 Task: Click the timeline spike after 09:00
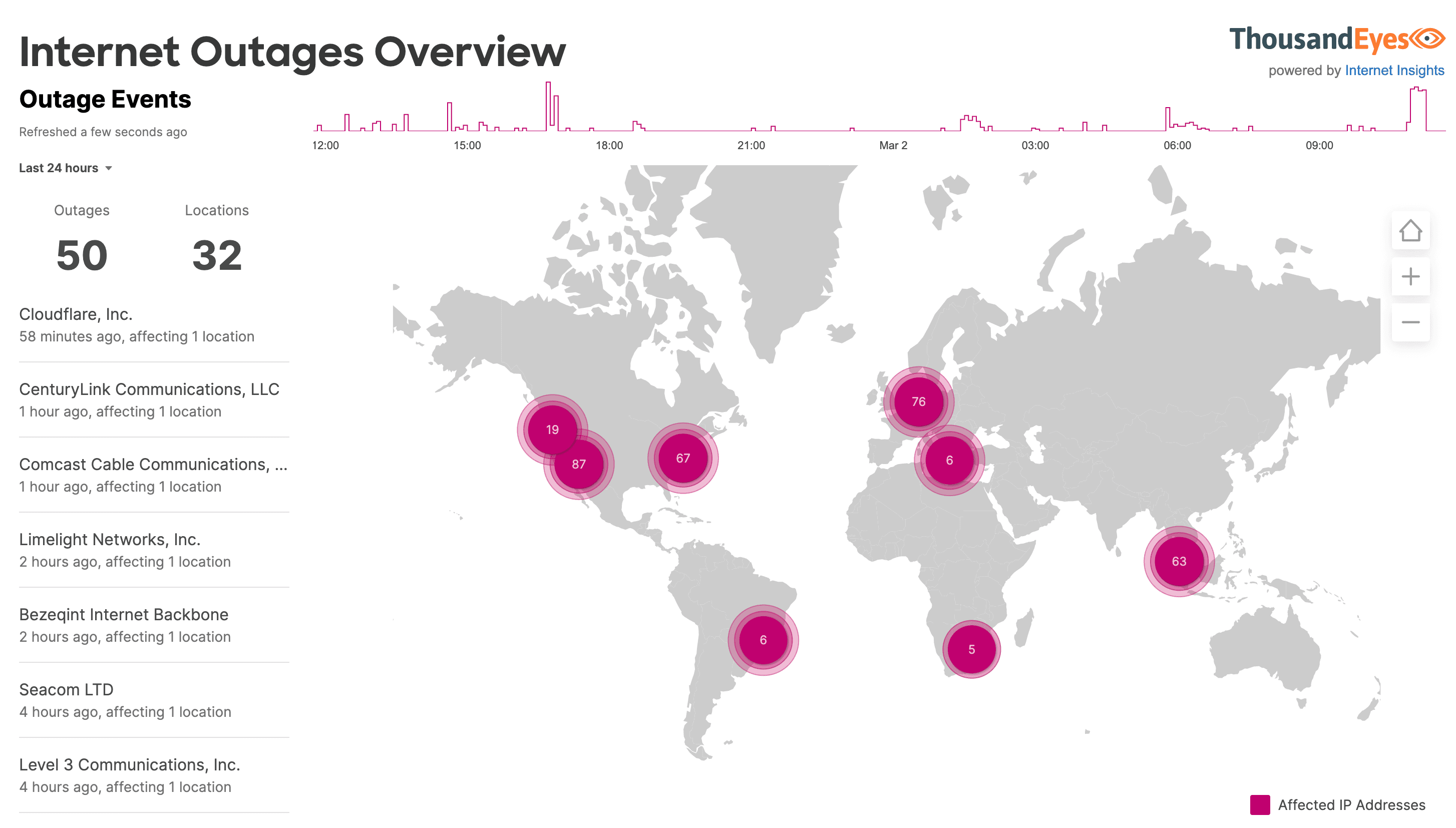[1417, 109]
